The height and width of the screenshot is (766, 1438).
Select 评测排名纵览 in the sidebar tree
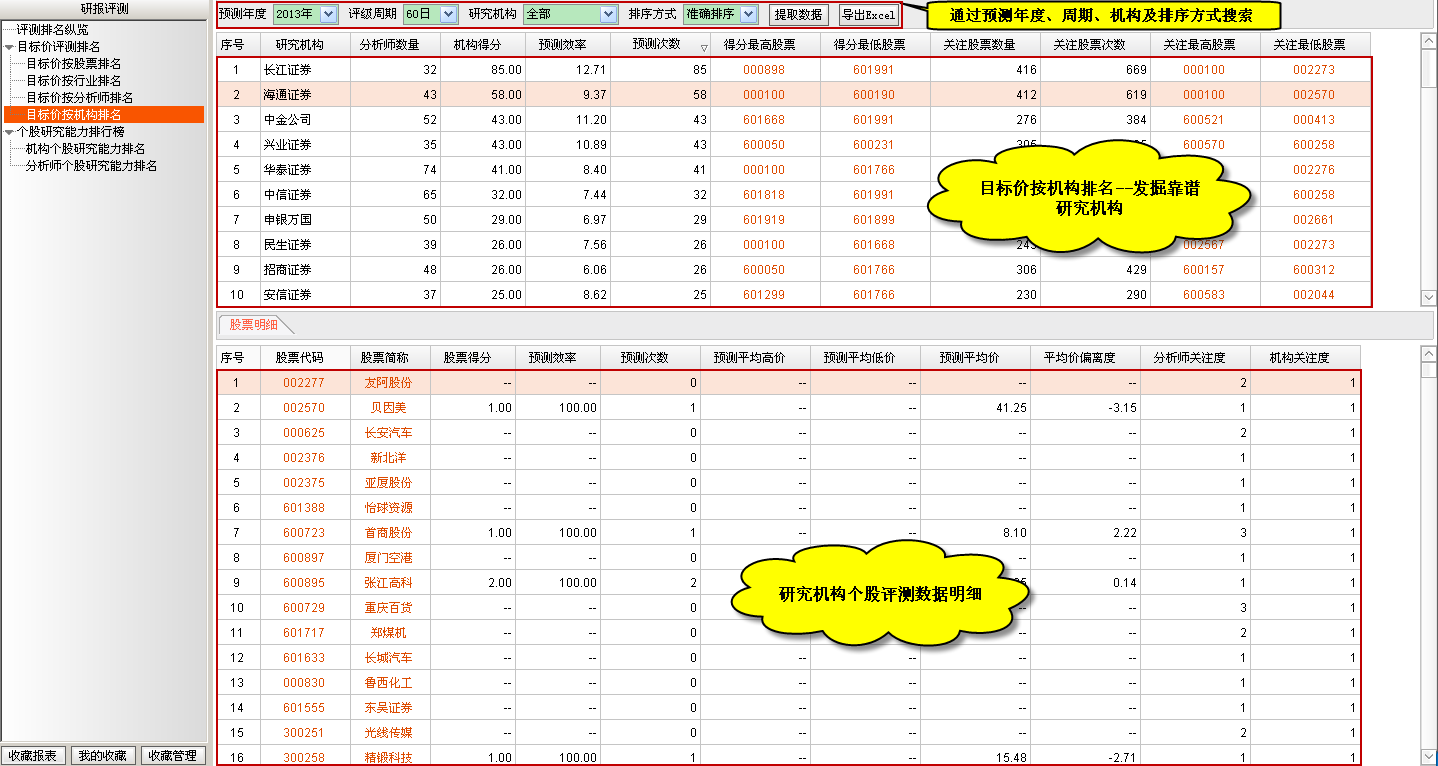pos(52,30)
